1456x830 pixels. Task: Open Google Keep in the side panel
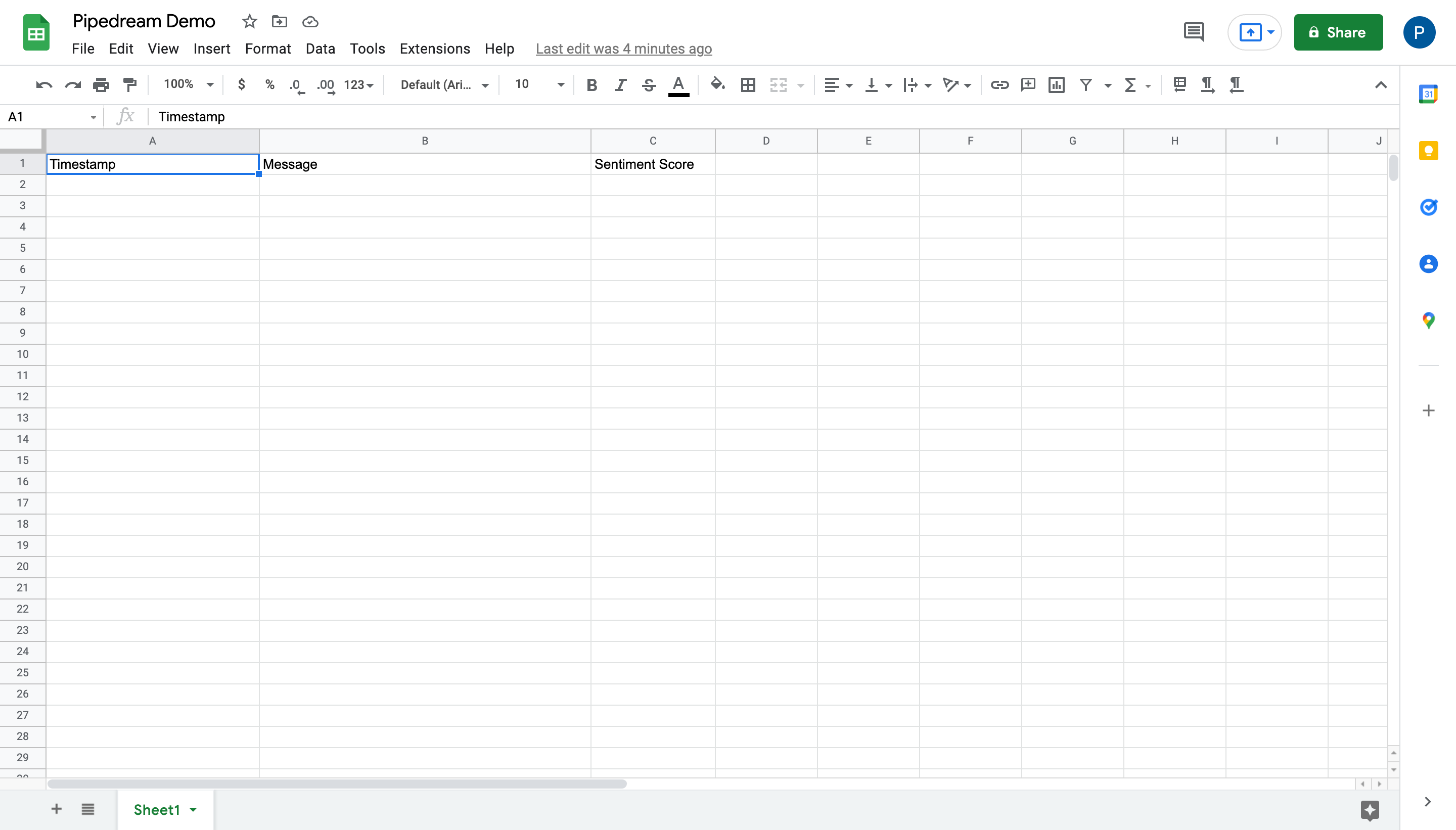pyautogui.click(x=1428, y=151)
